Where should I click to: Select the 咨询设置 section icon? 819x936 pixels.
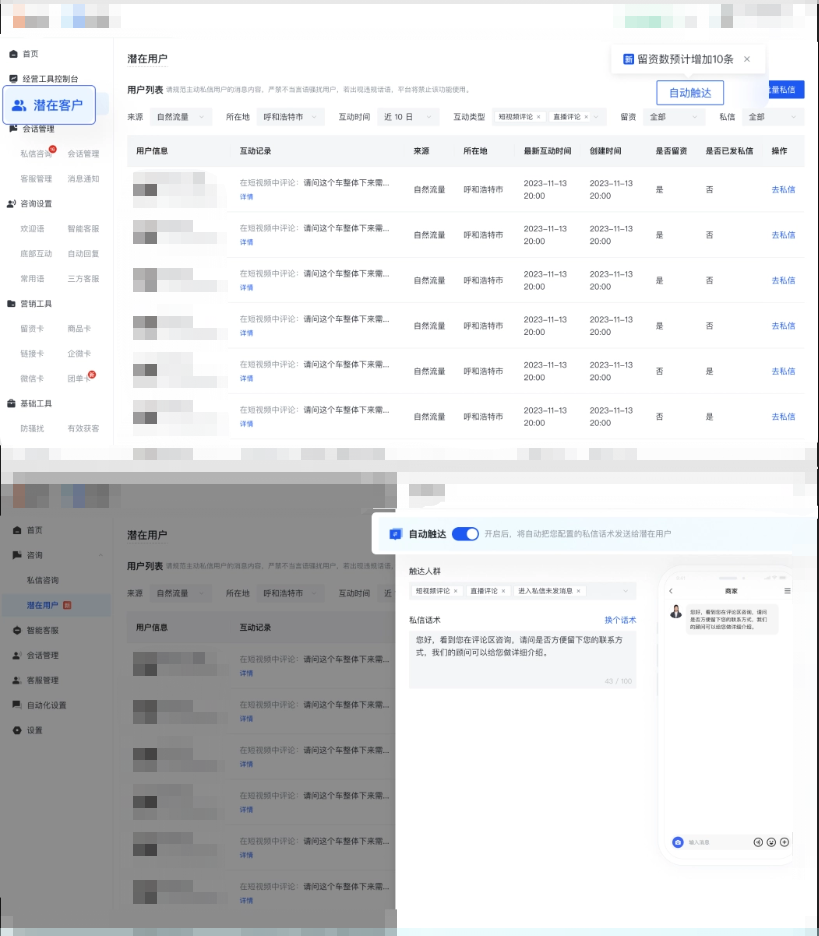click(x=11, y=204)
